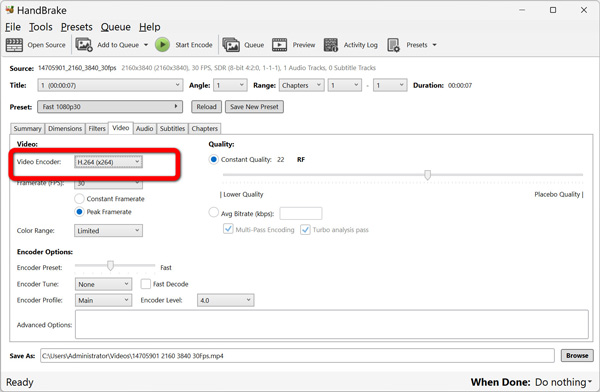This screenshot has width=600, height=392.
Task: Open the start chapter dropdown
Action: pos(345,85)
